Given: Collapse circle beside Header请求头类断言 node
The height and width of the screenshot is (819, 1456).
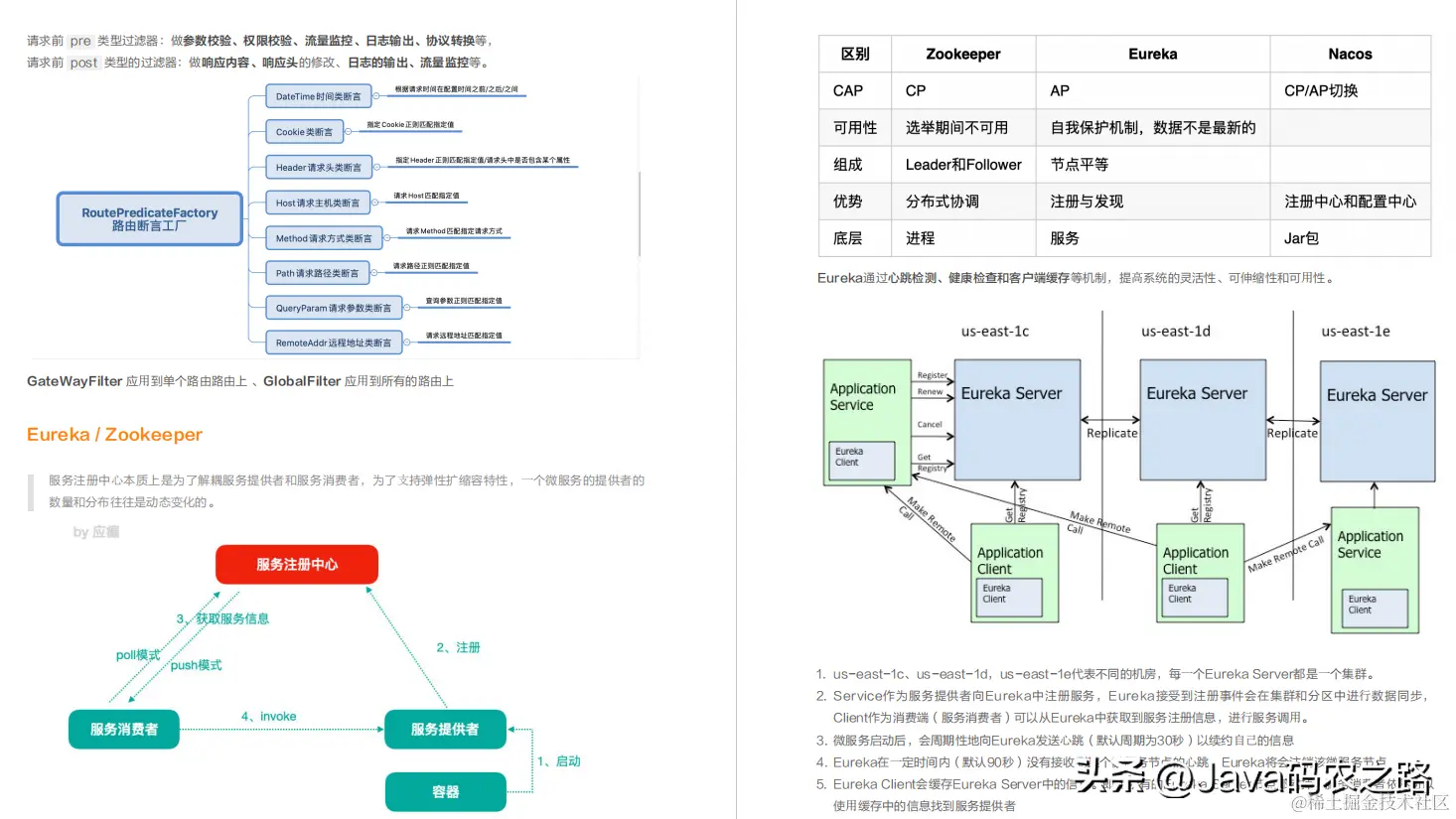Looking at the screenshot, I should pyautogui.click(x=376, y=167).
